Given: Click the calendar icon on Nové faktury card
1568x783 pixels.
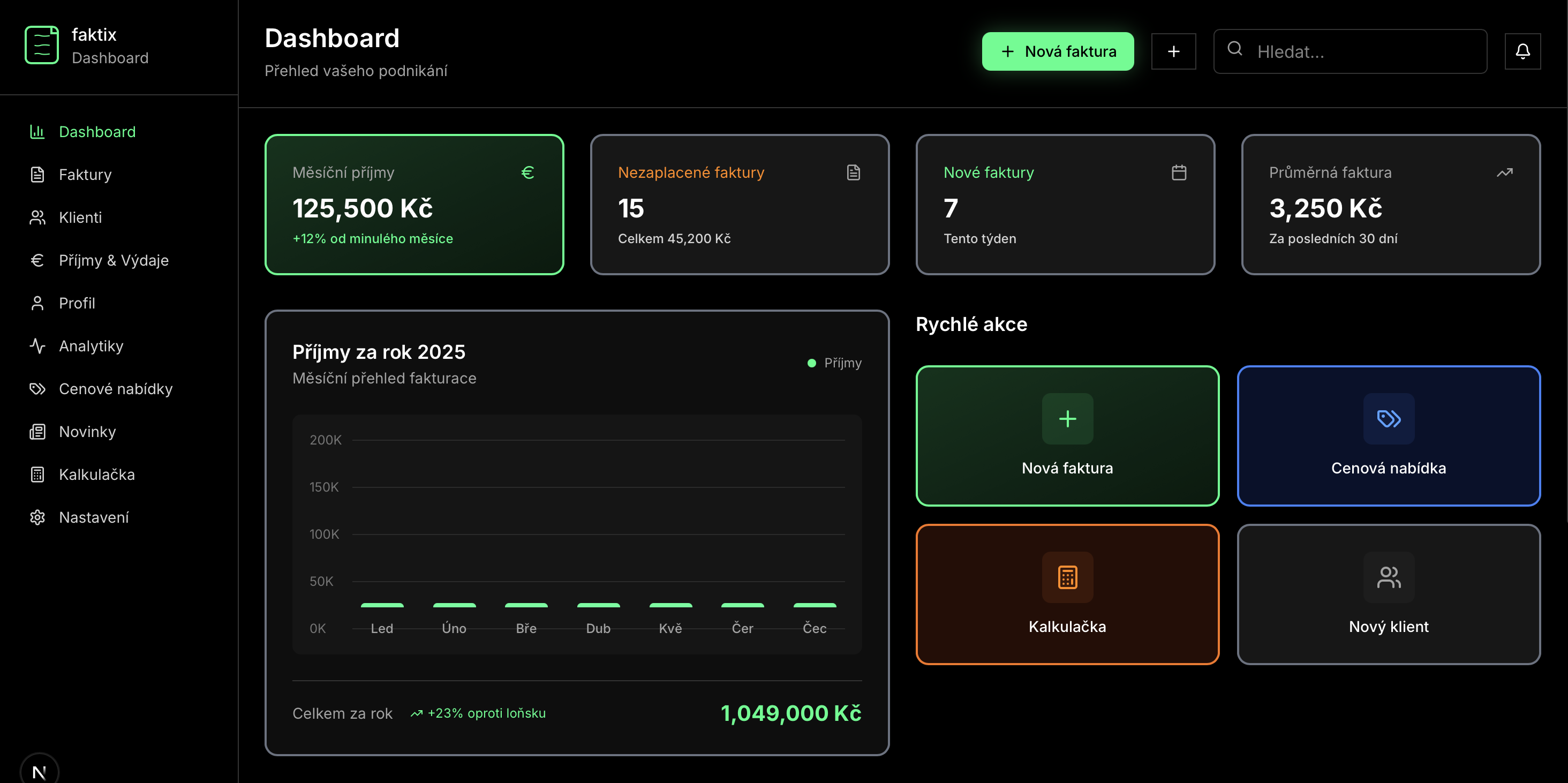Looking at the screenshot, I should tap(1179, 172).
